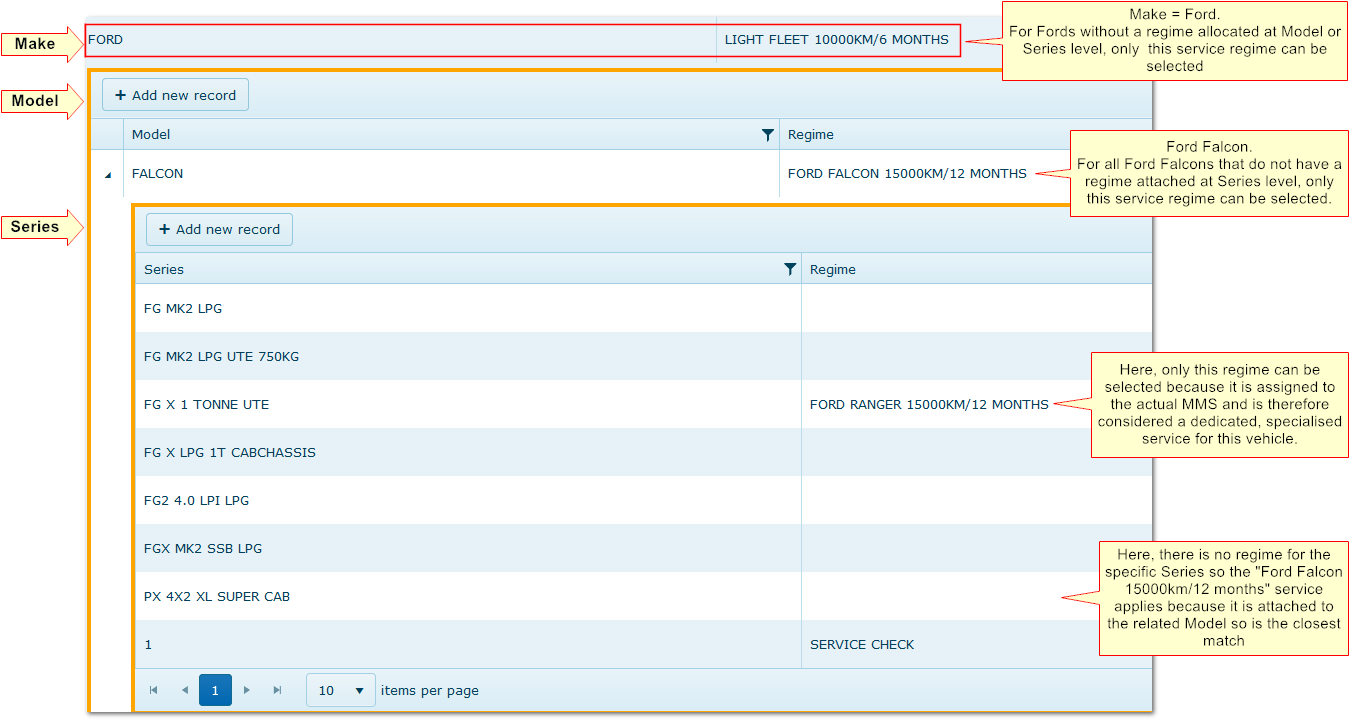Click the LIGHT FLEET 10000KM/6 MONTHS regime

pyautogui.click(x=836, y=40)
